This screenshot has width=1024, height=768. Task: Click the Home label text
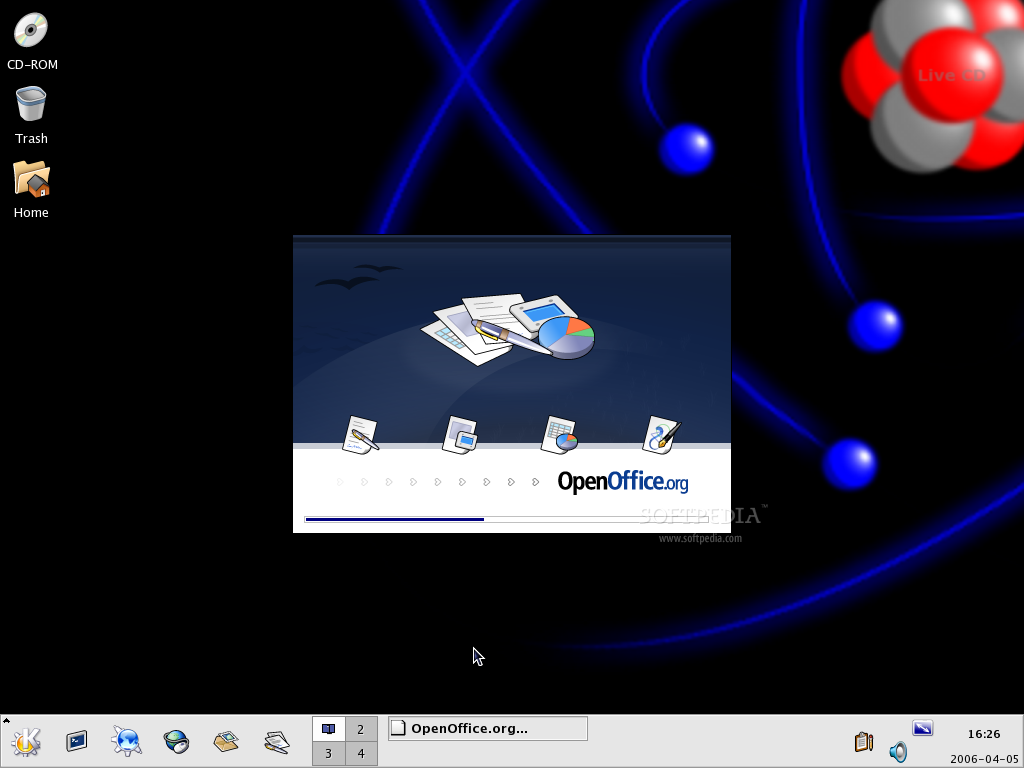click(31, 212)
